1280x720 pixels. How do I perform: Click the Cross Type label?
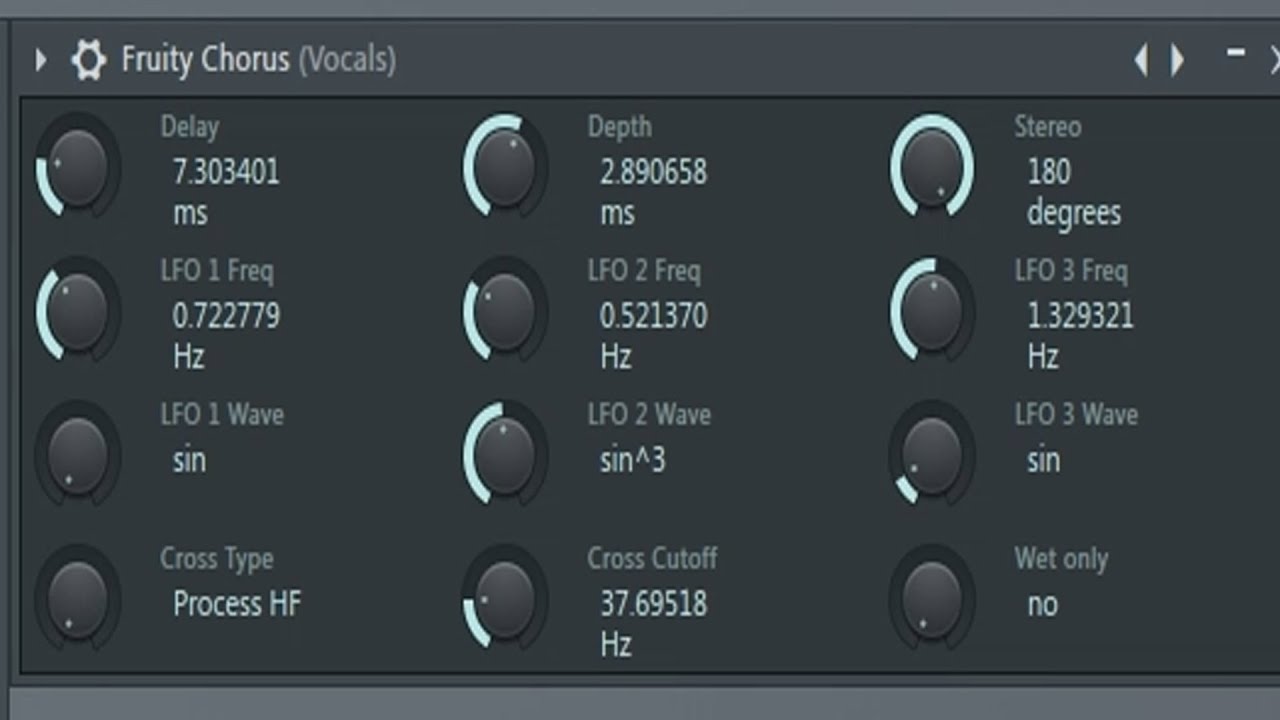tap(216, 559)
